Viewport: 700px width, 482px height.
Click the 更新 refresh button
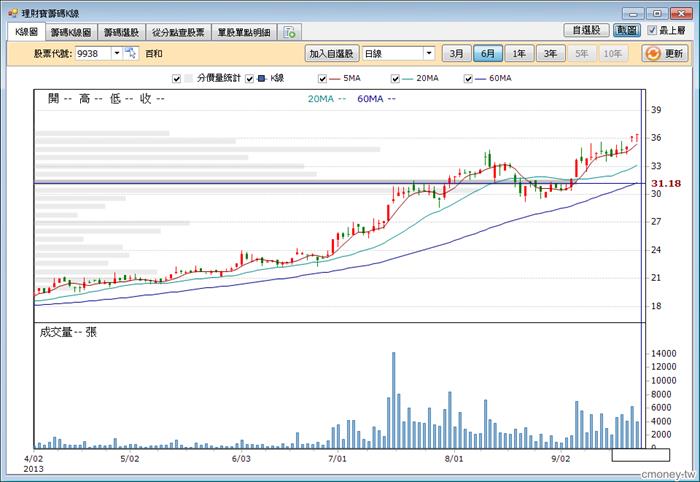click(665, 54)
